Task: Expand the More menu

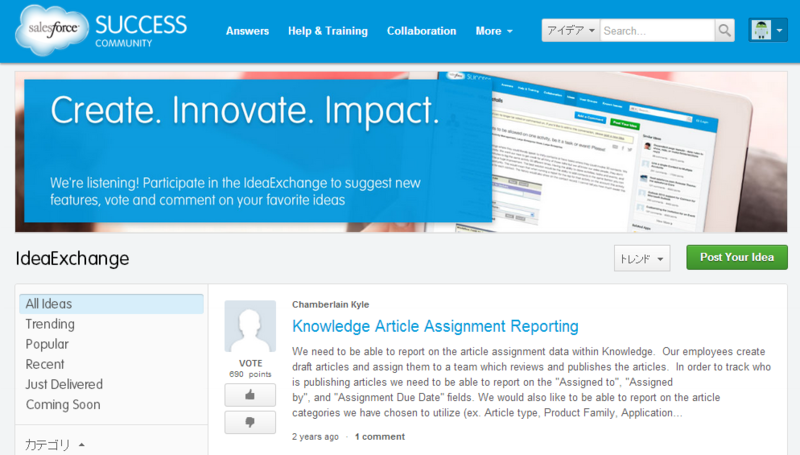Action: [x=494, y=31]
